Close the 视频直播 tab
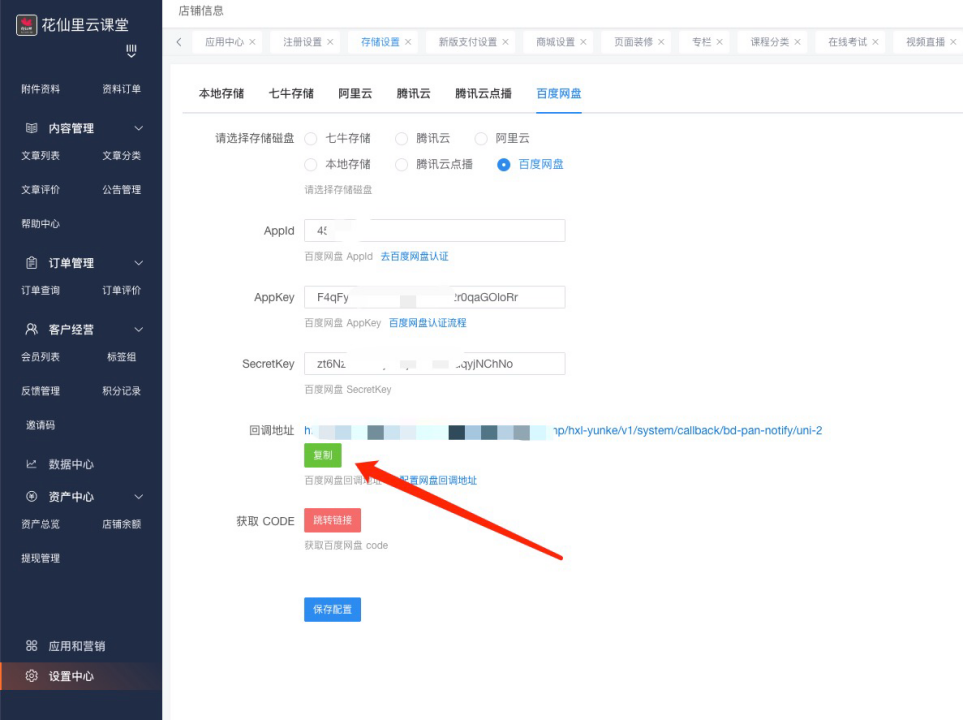963x720 pixels. [953, 42]
